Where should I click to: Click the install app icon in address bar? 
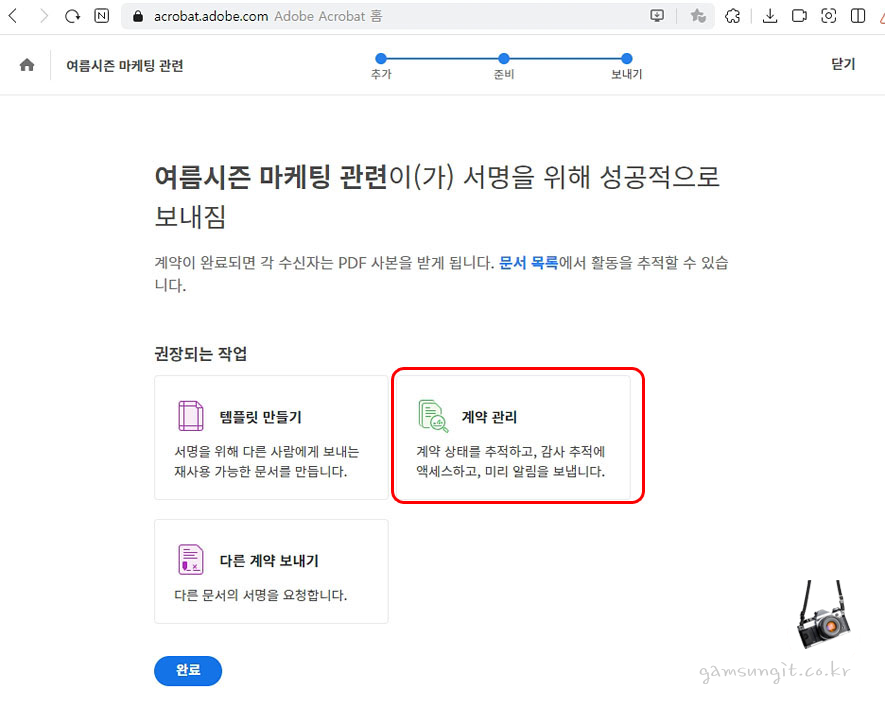[657, 16]
